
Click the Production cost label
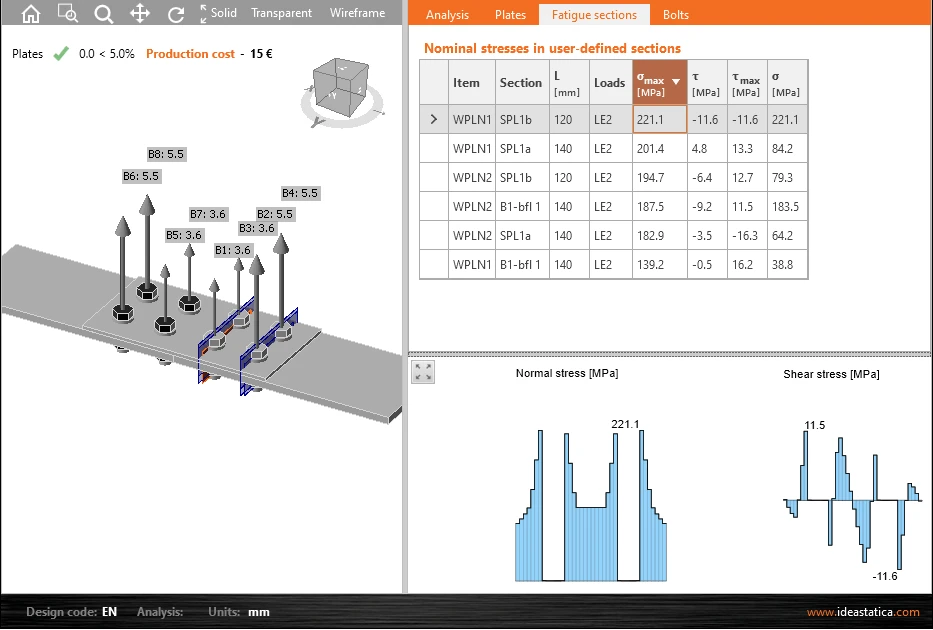[x=190, y=54]
